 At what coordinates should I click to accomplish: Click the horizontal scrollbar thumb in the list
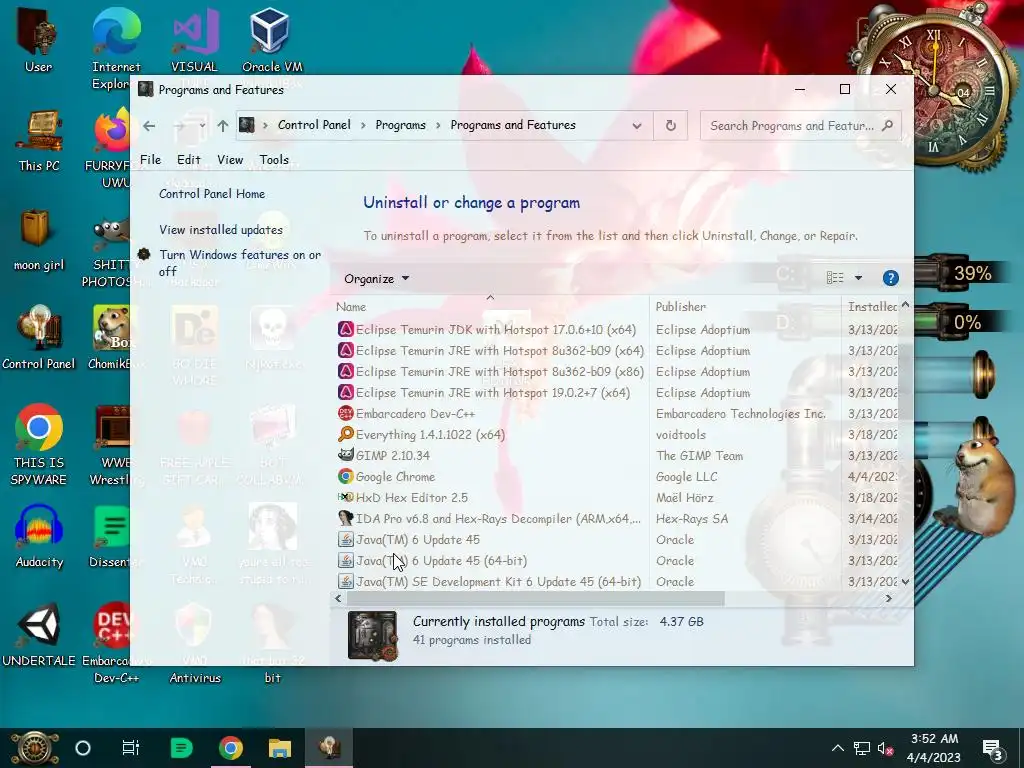(536, 598)
